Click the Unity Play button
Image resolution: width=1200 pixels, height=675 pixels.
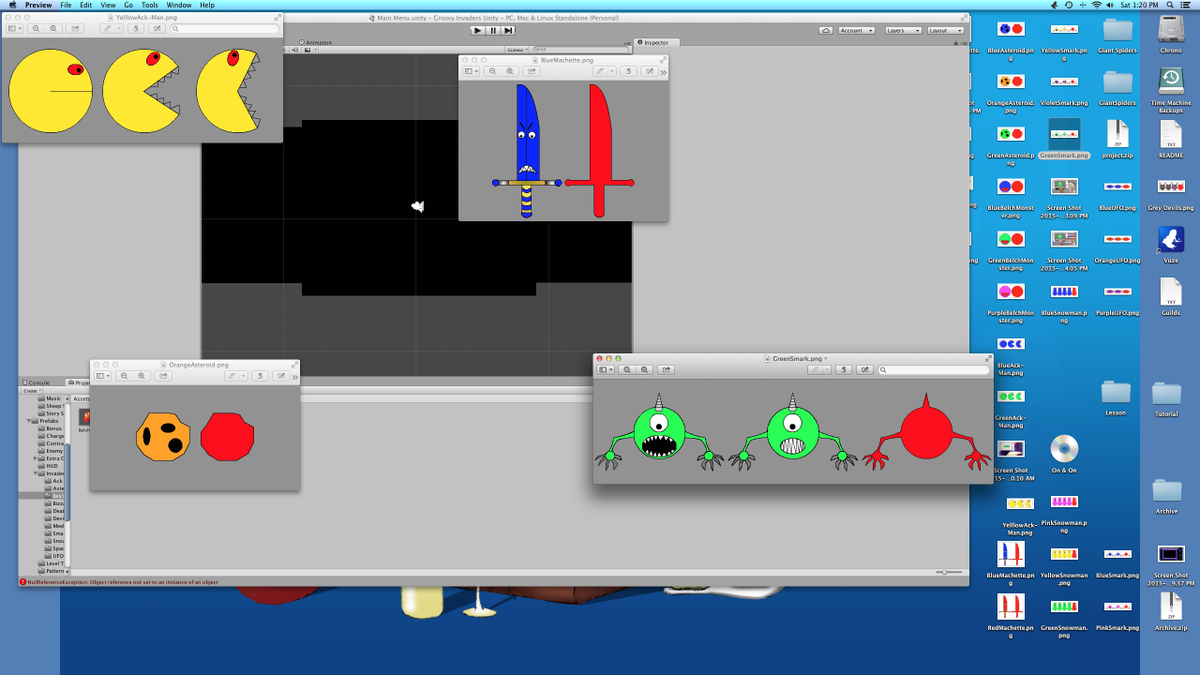pos(478,30)
